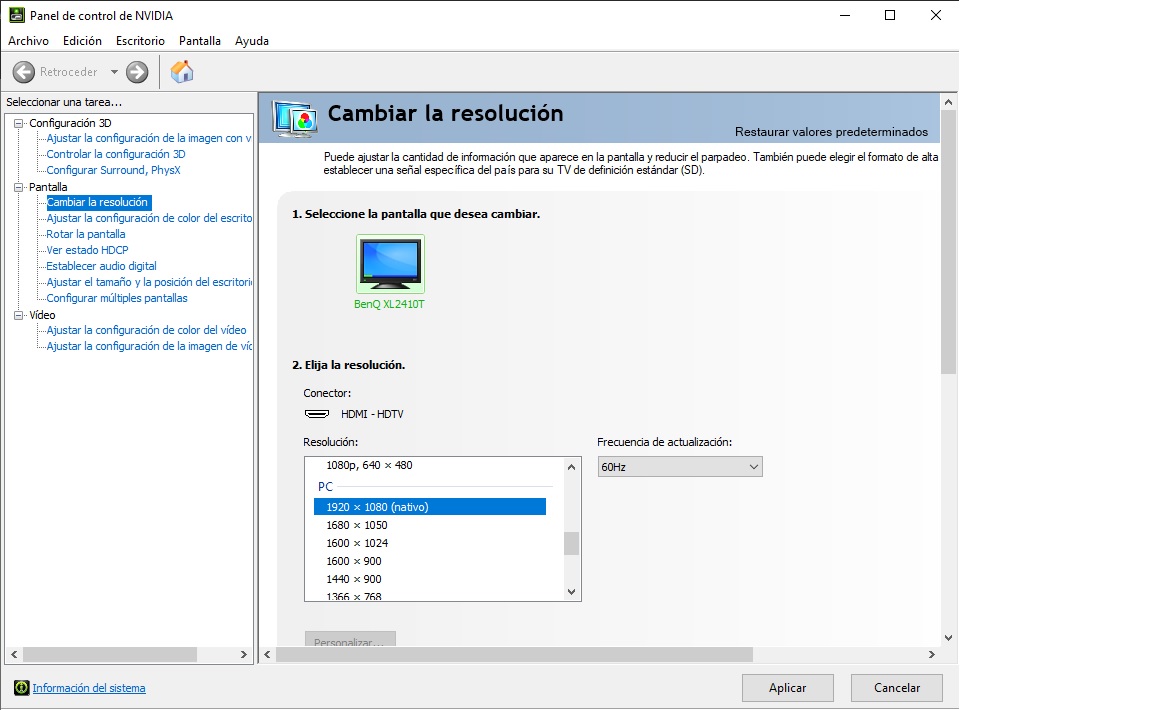Click the system information icon at bottom left
1152x710 pixels.
pyautogui.click(x=21, y=688)
